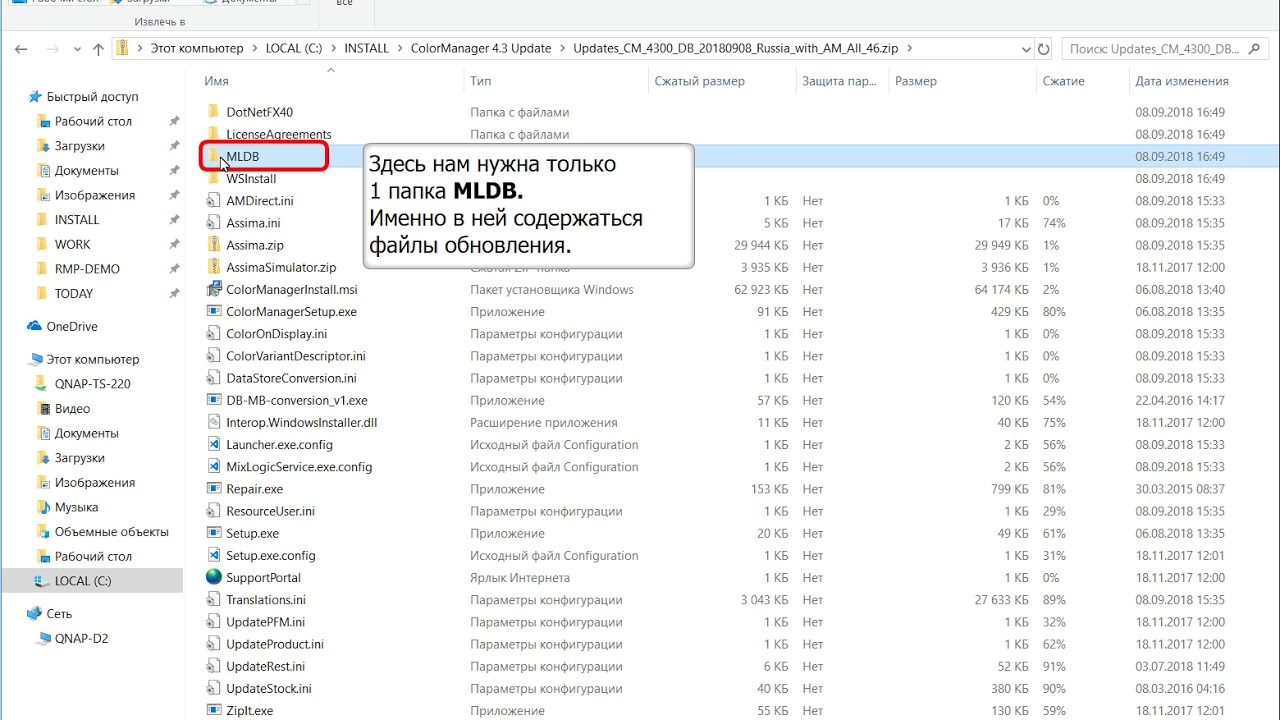Click the Быстрый доступ star icon
The image size is (1280, 720).
(35, 97)
